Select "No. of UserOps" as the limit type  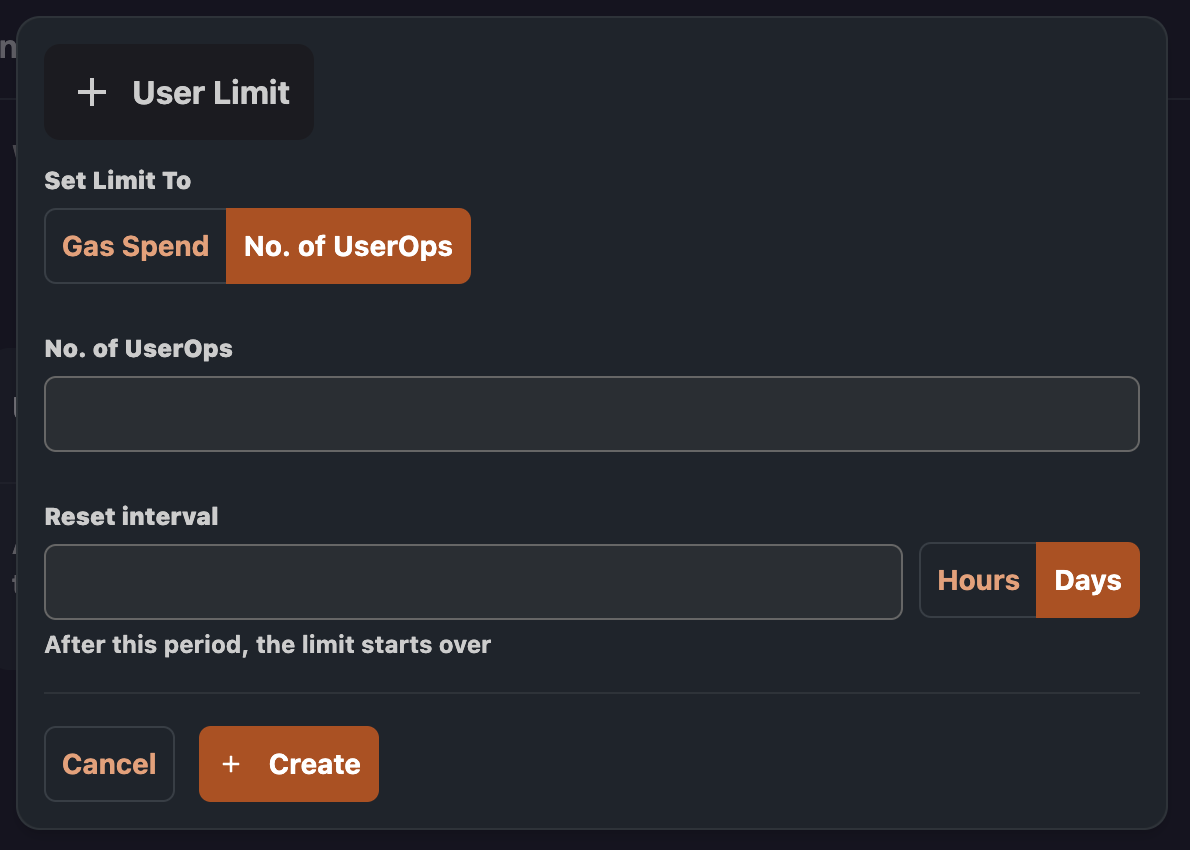click(x=347, y=245)
